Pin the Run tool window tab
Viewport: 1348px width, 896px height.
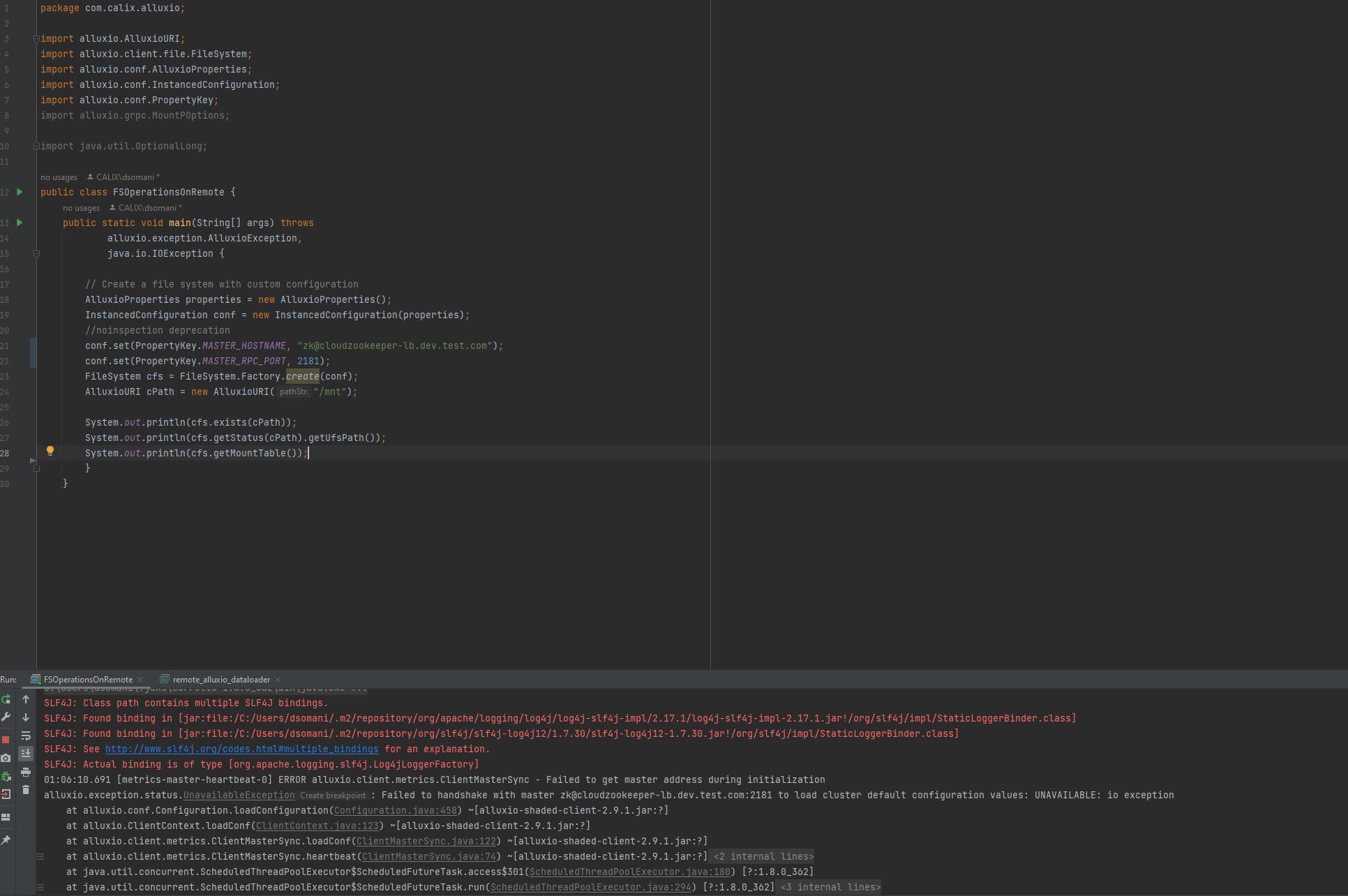click(x=6, y=839)
